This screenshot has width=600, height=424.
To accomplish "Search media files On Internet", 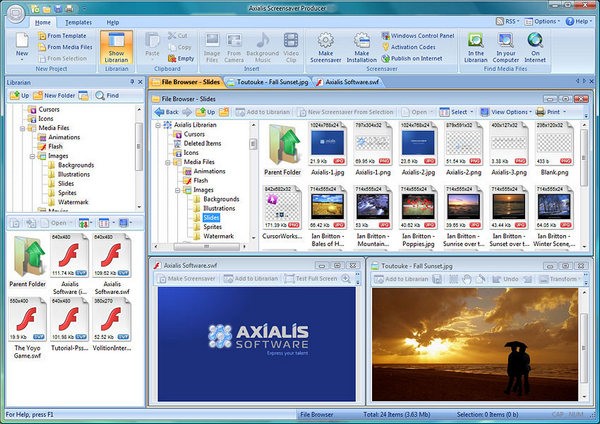I will coord(537,44).
